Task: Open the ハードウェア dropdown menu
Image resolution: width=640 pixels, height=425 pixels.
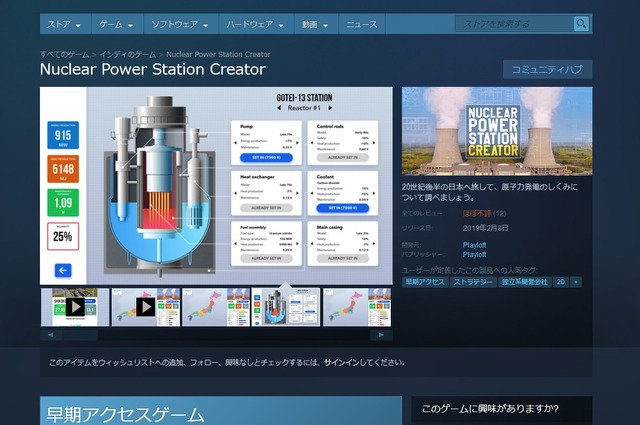Action: 255,24
